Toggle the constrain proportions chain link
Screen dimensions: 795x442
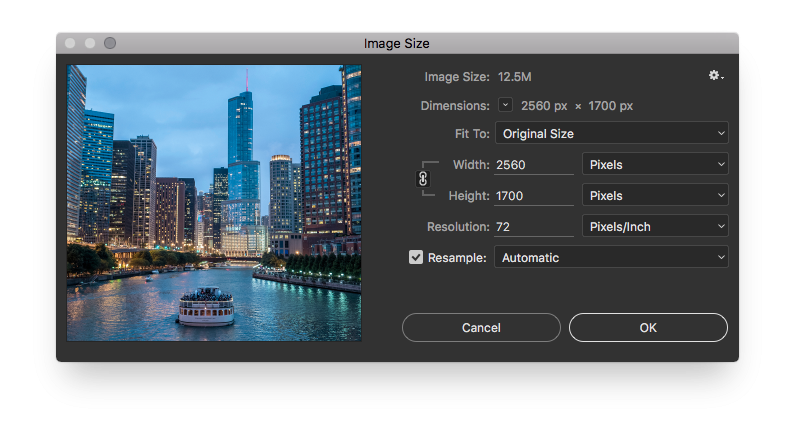[423, 179]
